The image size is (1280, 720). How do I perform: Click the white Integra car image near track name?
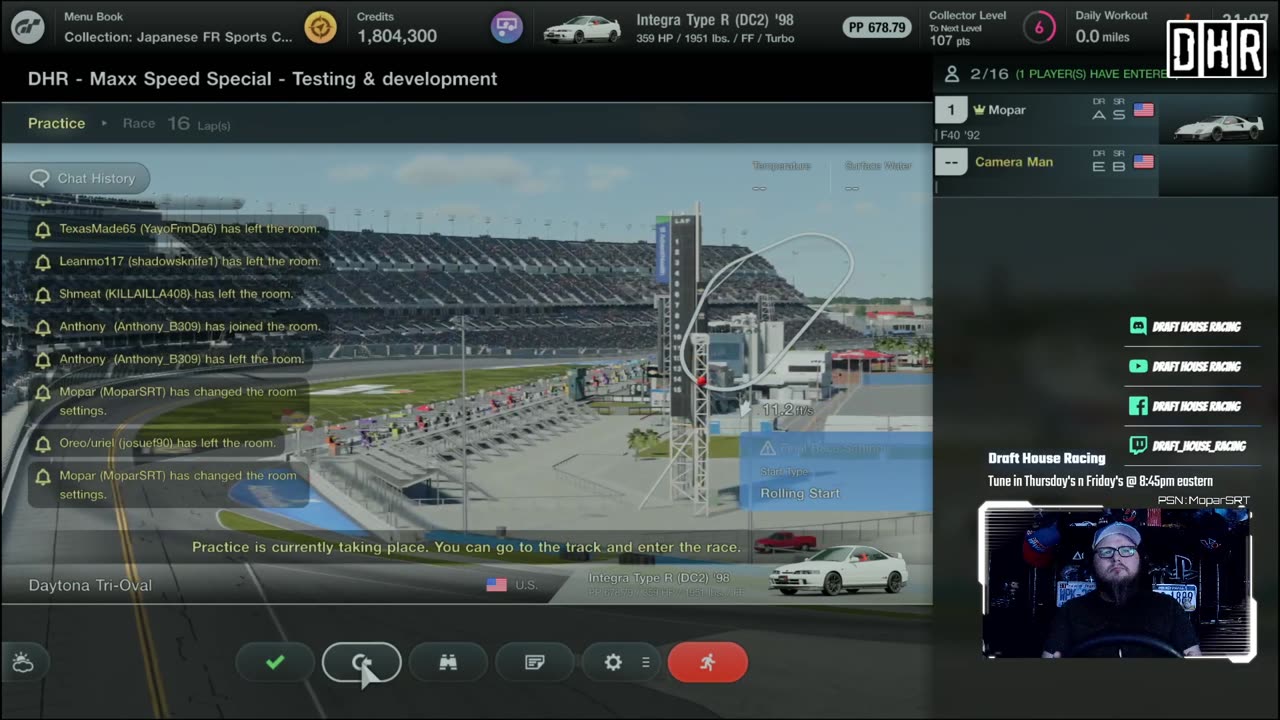[838, 570]
